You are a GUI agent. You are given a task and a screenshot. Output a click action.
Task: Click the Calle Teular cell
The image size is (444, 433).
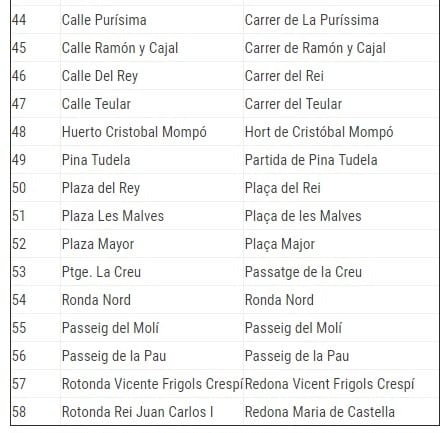point(152,104)
